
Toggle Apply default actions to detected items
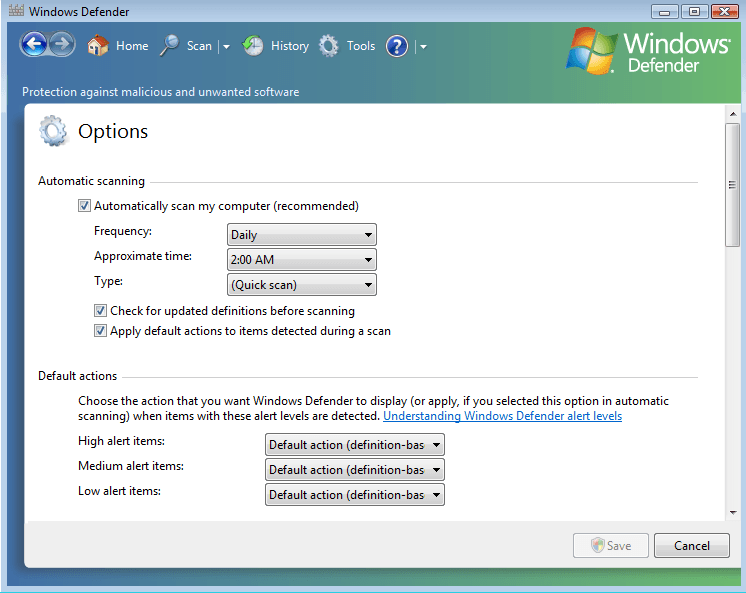[x=101, y=331]
